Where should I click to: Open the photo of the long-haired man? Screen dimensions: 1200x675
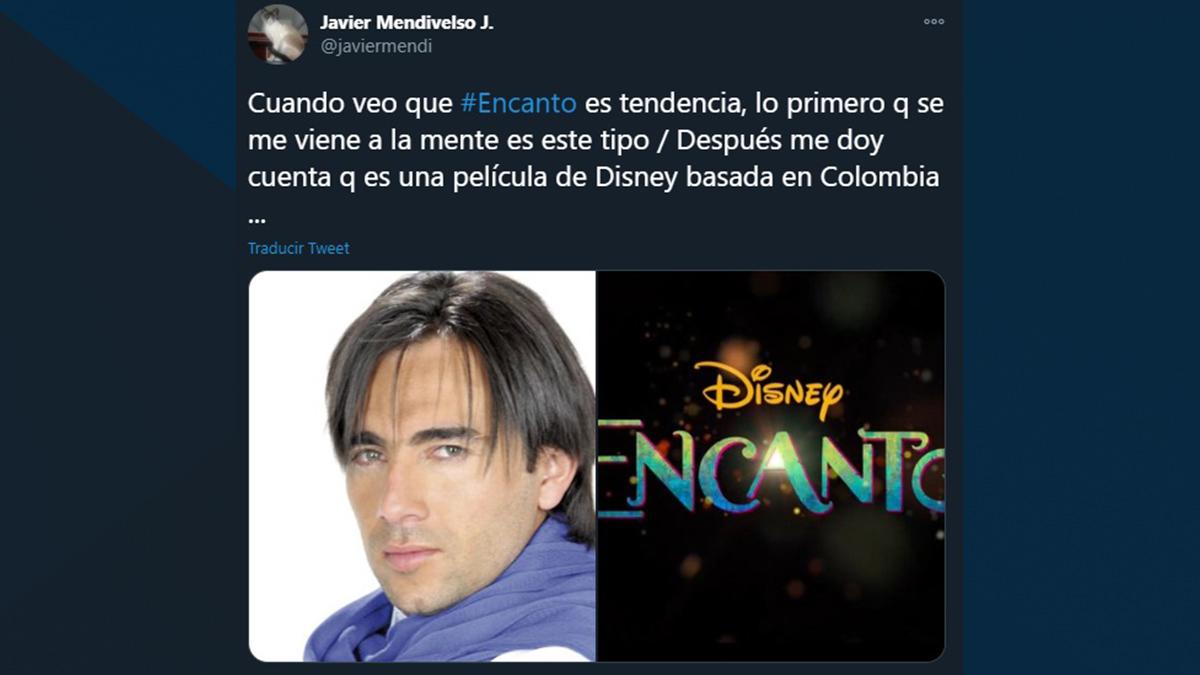point(422,466)
